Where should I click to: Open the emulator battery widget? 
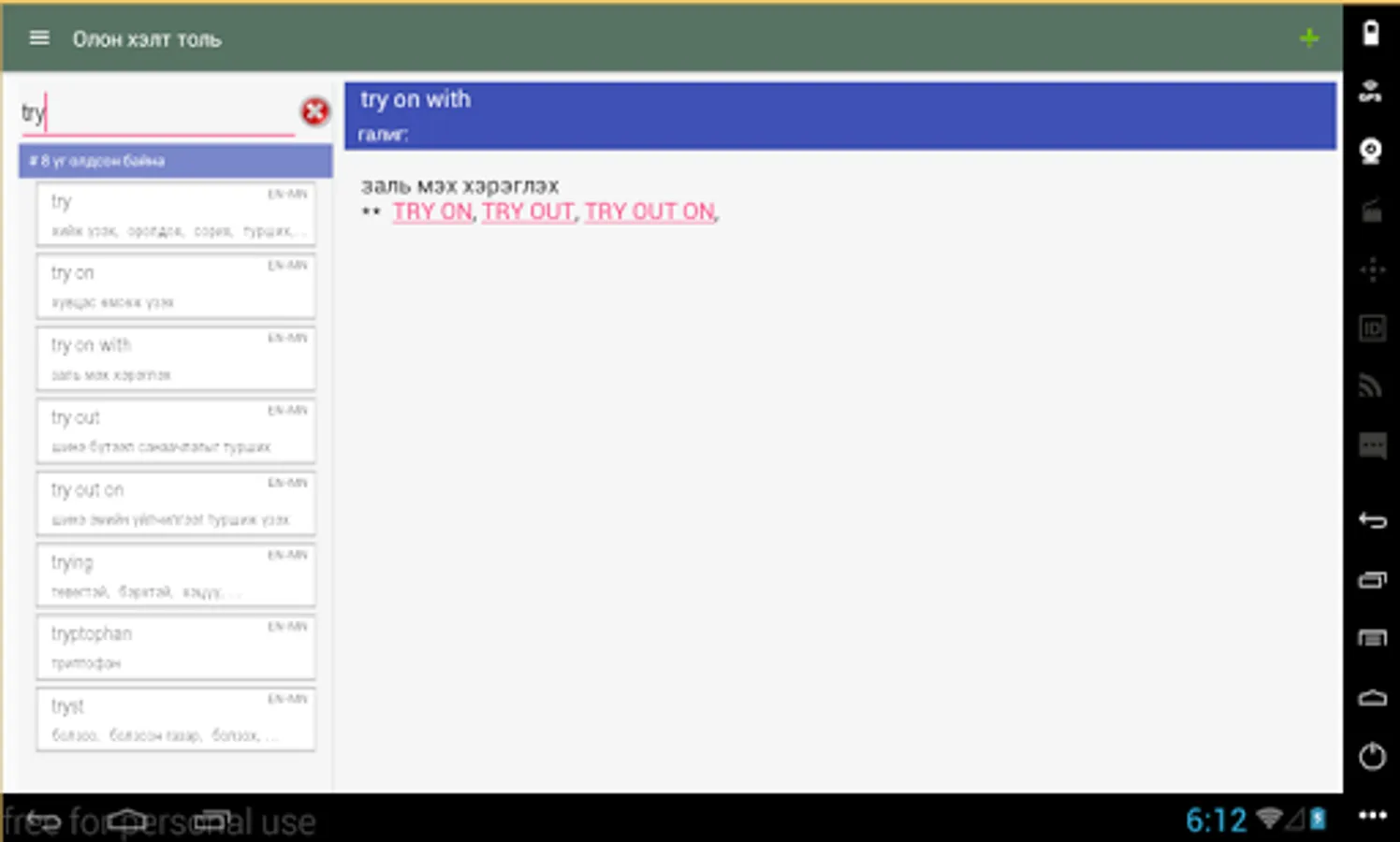(x=1371, y=33)
